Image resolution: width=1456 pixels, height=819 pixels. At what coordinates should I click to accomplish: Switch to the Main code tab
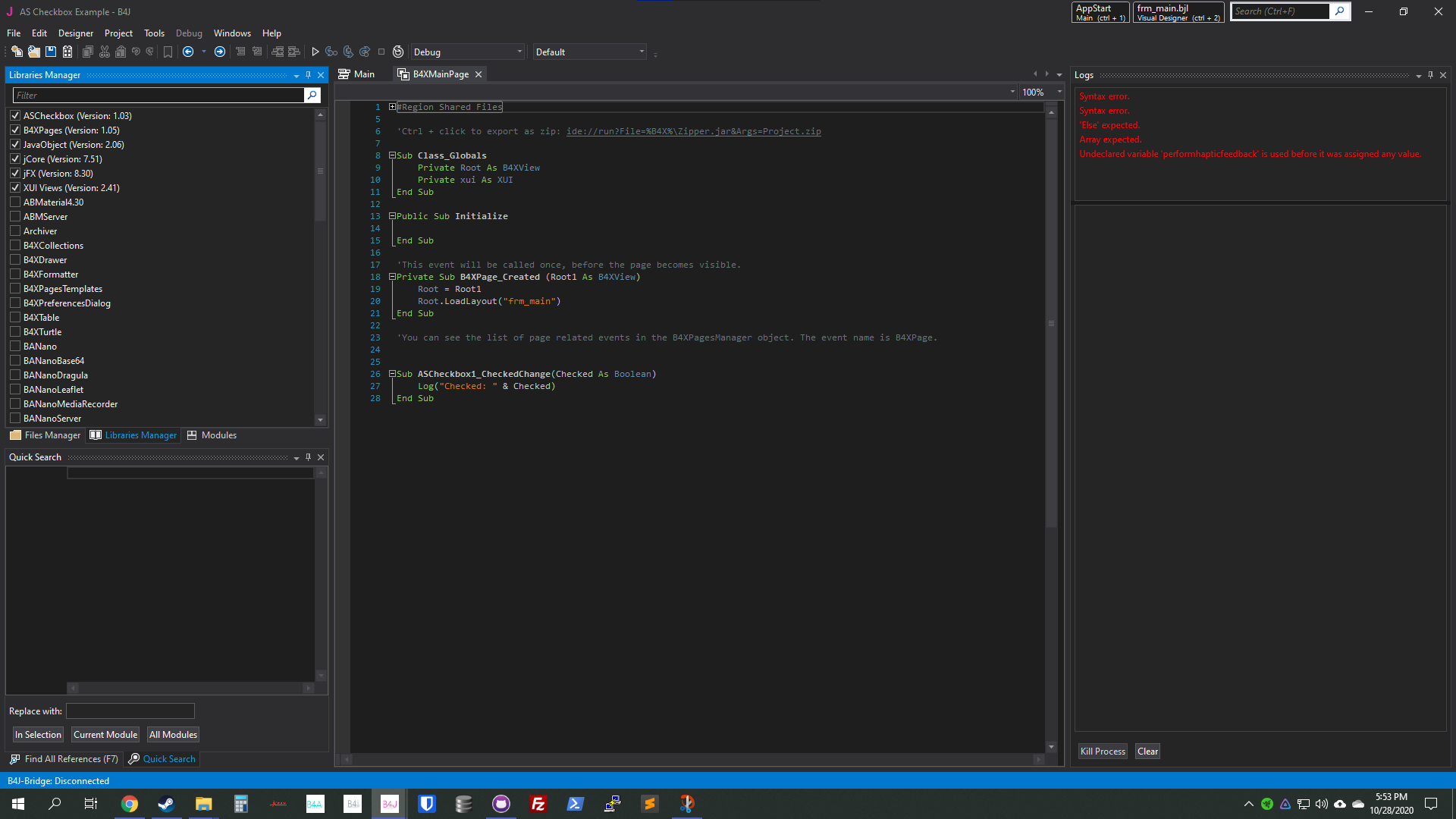pyautogui.click(x=356, y=74)
